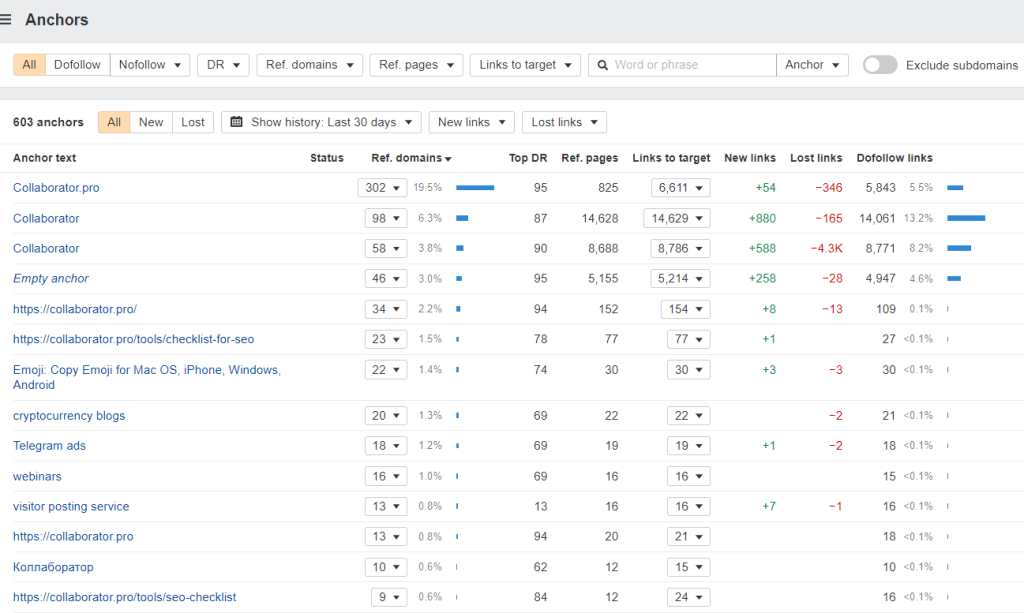Expand the 6,611 links to target dropdown
Image resolution: width=1024 pixels, height=613 pixels.
coord(680,188)
